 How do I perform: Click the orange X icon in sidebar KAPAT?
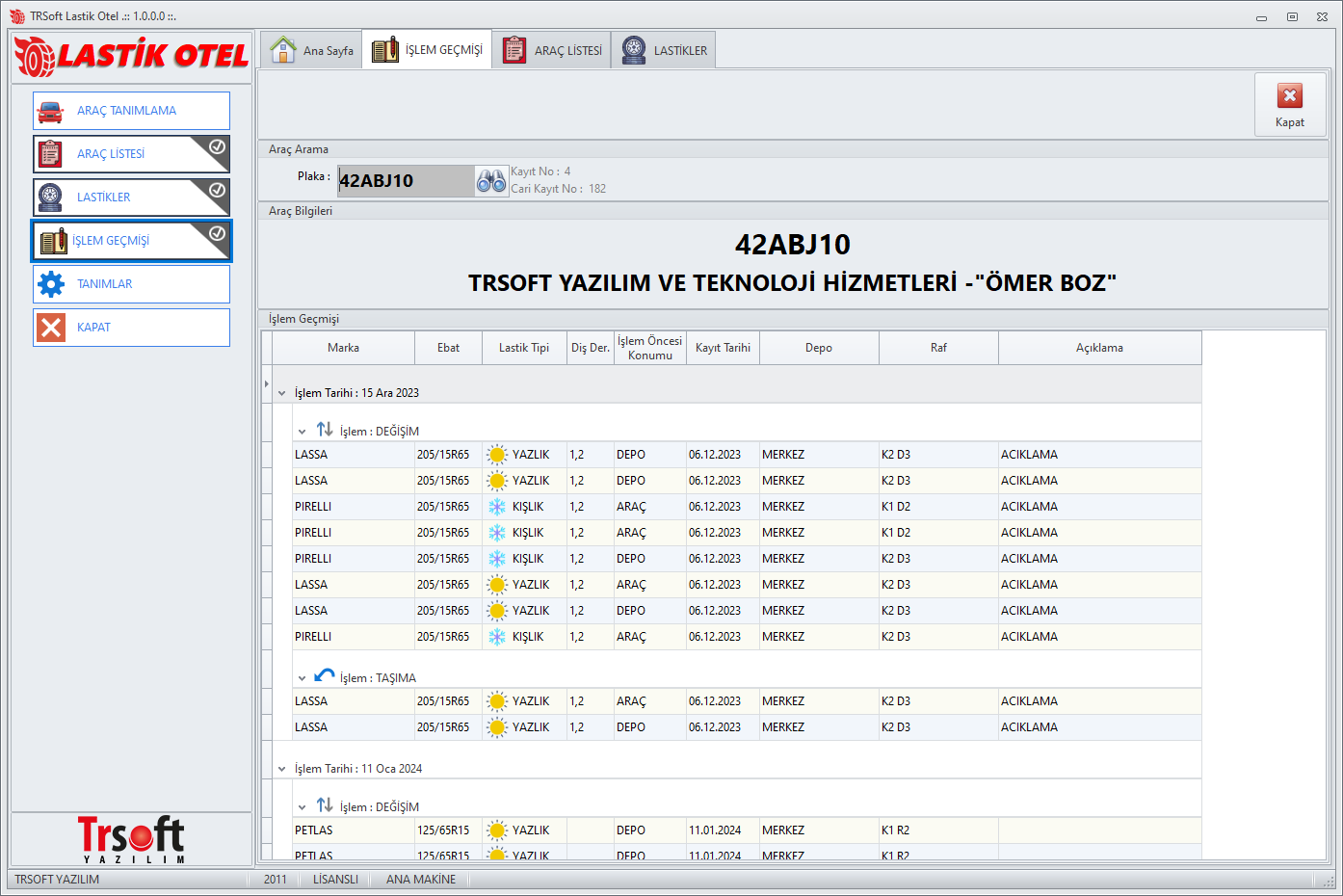coord(50,328)
